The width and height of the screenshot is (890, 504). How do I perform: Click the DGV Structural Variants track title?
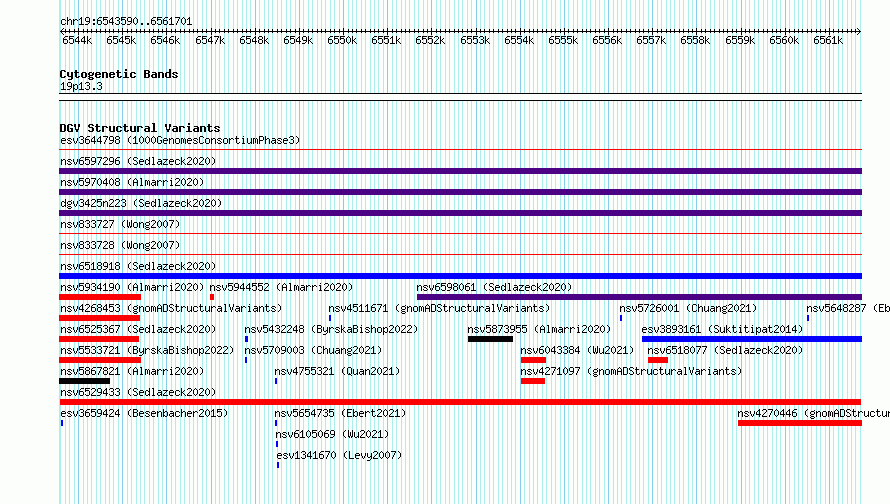point(140,128)
